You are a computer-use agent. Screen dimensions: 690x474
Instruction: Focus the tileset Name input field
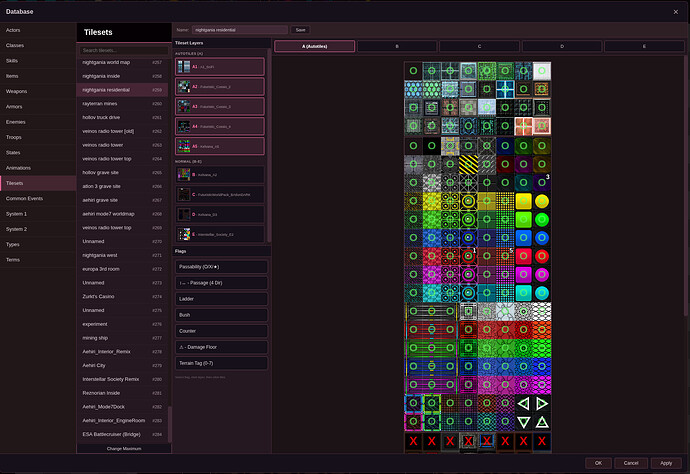click(240, 30)
